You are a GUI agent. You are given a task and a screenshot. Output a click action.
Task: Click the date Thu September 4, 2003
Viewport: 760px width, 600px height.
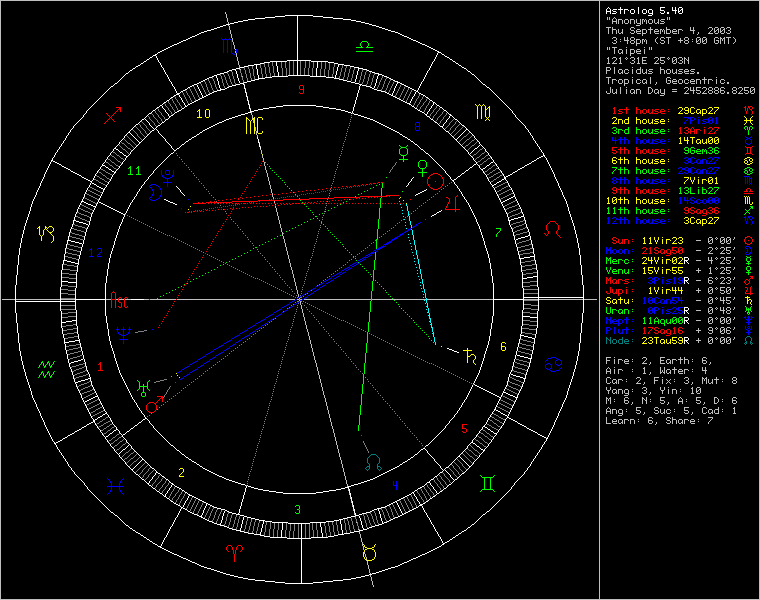(x=668, y=31)
